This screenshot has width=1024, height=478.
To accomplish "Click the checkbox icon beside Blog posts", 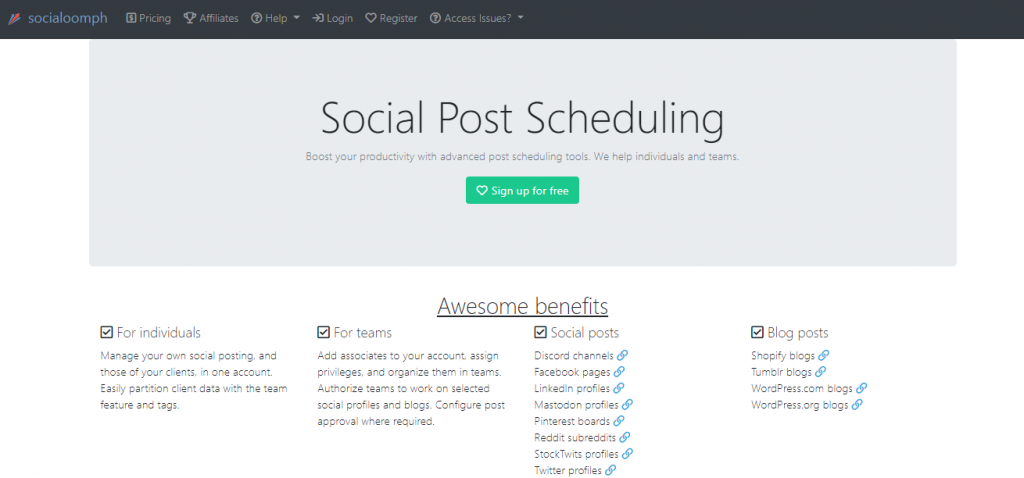I will click(x=758, y=332).
